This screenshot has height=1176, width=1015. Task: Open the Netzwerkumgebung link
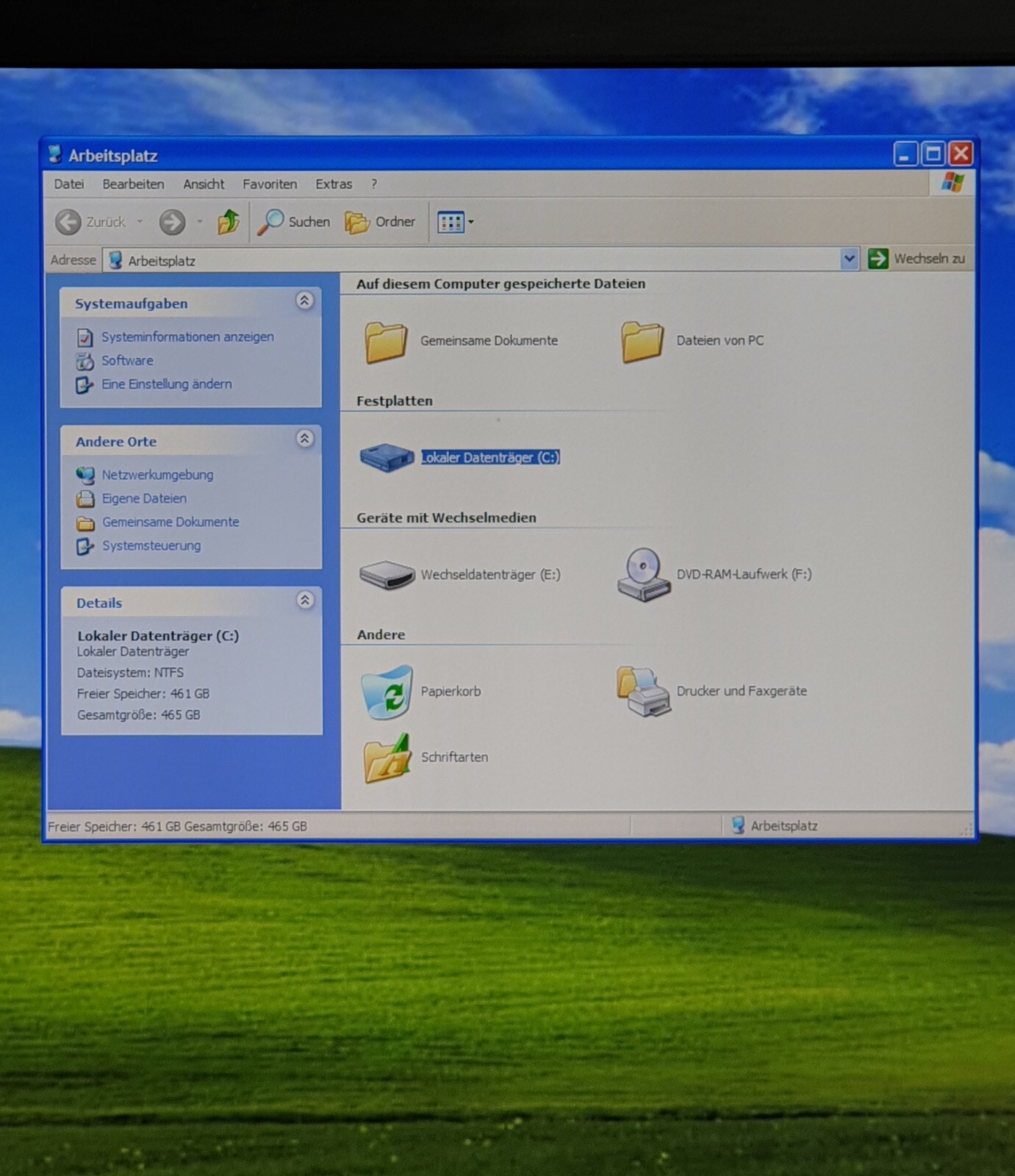click(157, 475)
